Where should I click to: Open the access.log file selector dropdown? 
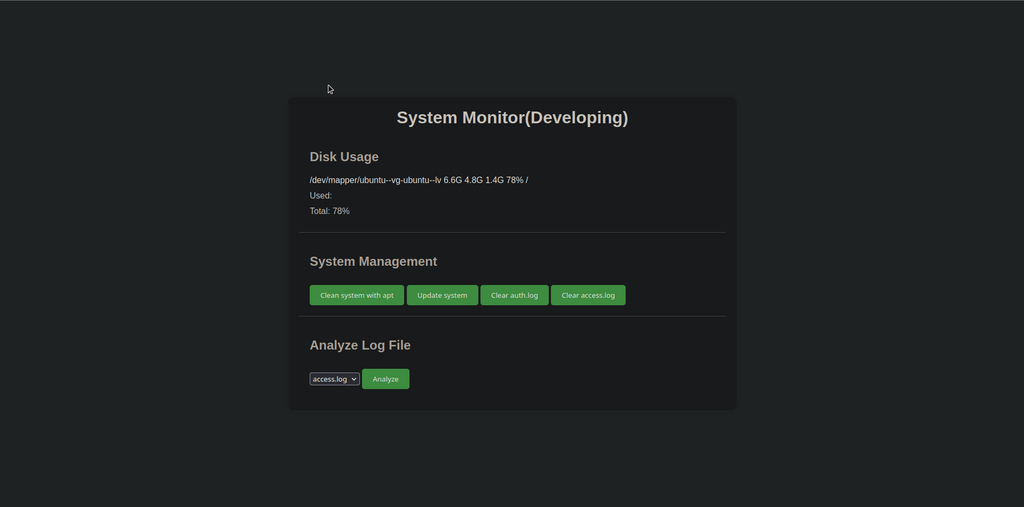click(333, 379)
